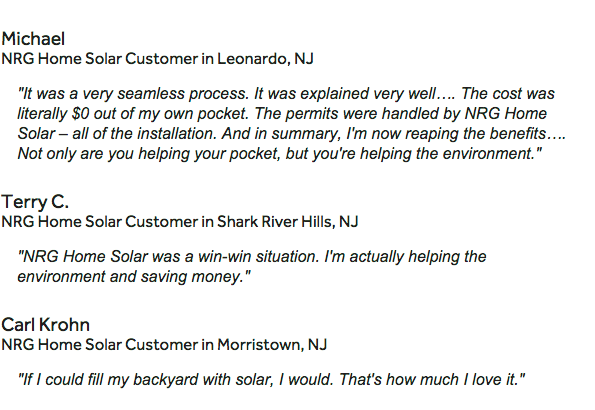Click line 'environment and saving money.'
Screen dimensions: 595x410
click(x=134, y=277)
